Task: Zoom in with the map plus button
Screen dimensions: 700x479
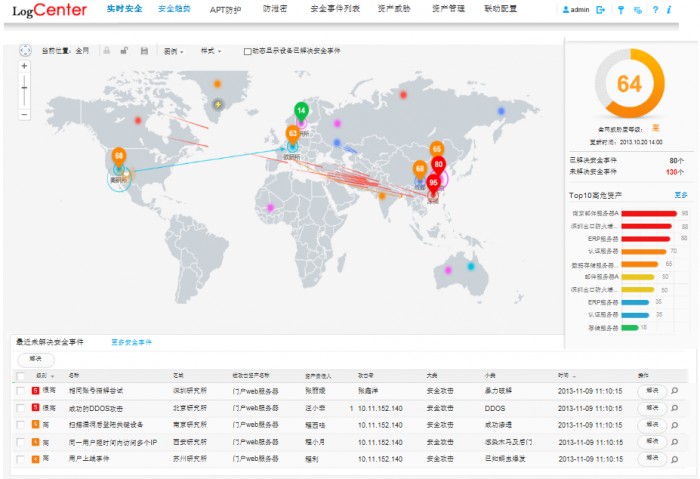Action: pyautogui.click(x=24, y=66)
